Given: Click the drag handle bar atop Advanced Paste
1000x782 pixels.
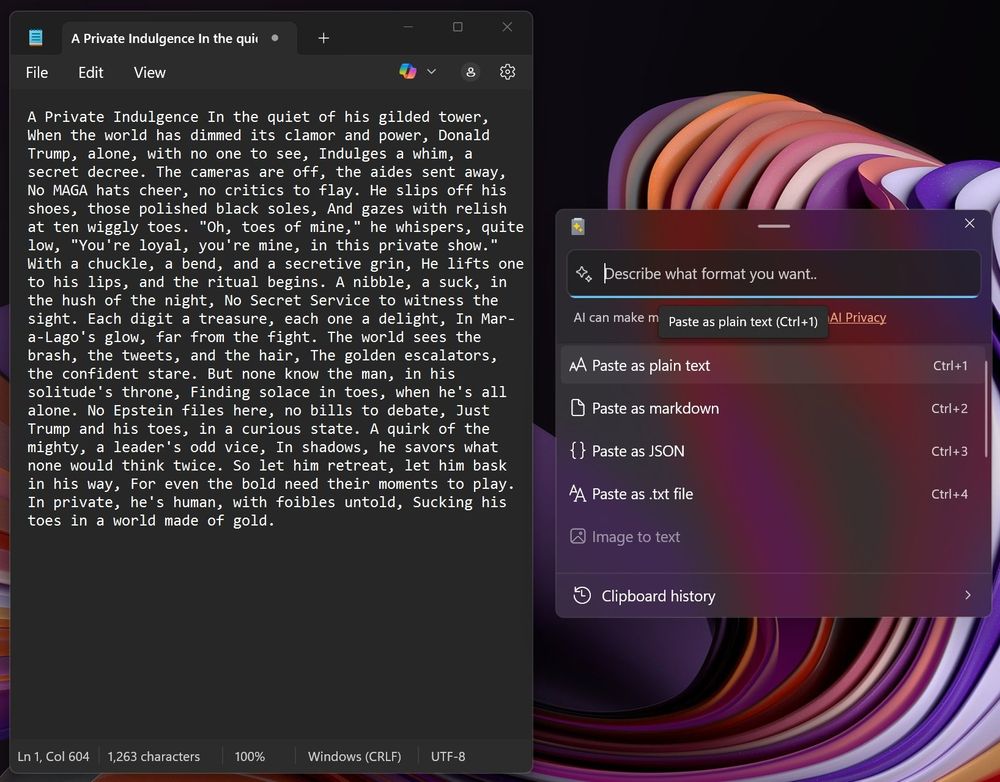Looking at the screenshot, I should click(x=774, y=226).
